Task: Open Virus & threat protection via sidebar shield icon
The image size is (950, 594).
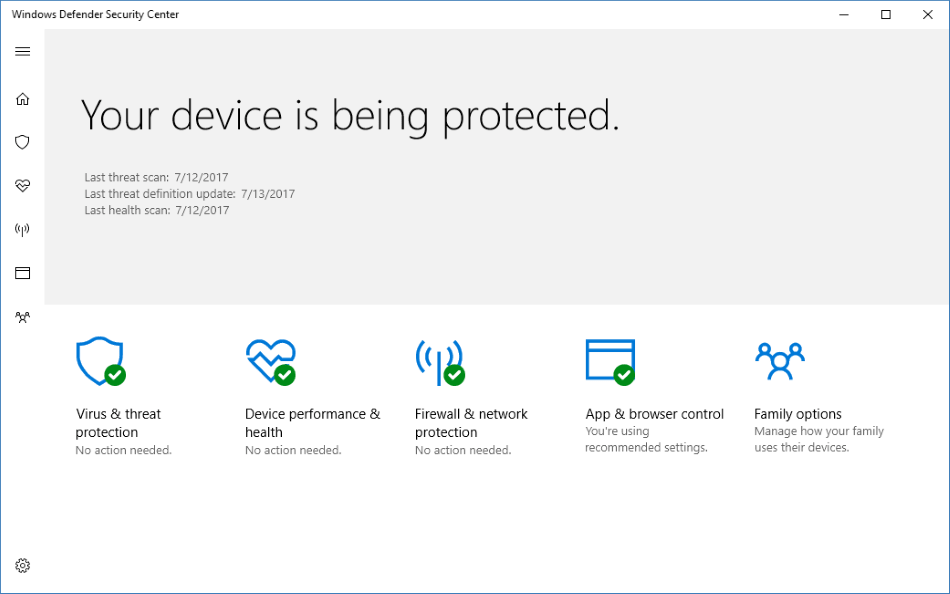Action: click(22, 142)
